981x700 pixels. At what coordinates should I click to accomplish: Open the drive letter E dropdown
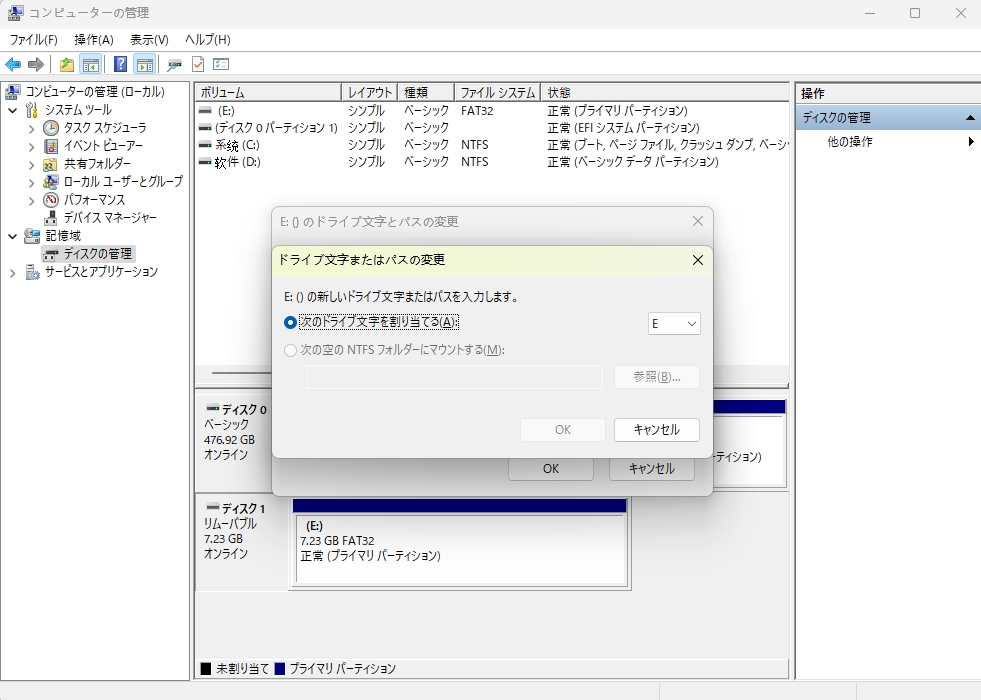tap(675, 323)
